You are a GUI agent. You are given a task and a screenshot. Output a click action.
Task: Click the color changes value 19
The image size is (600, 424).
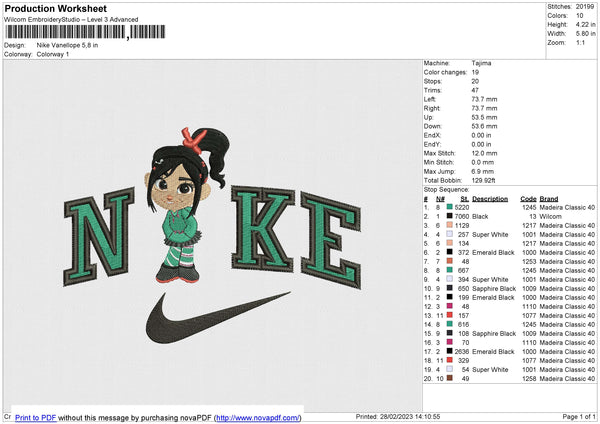pos(475,72)
